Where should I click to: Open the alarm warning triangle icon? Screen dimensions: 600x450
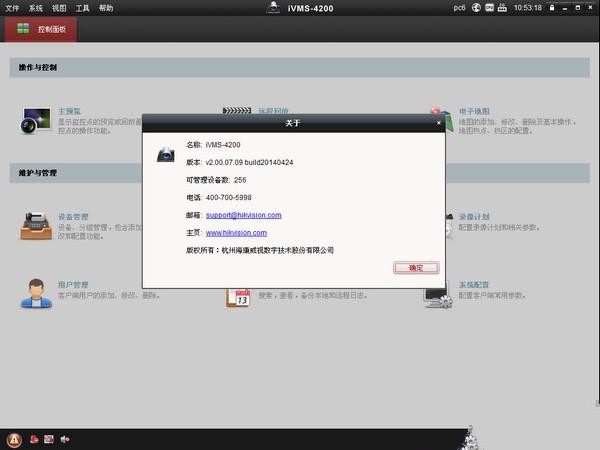[x=14, y=439]
